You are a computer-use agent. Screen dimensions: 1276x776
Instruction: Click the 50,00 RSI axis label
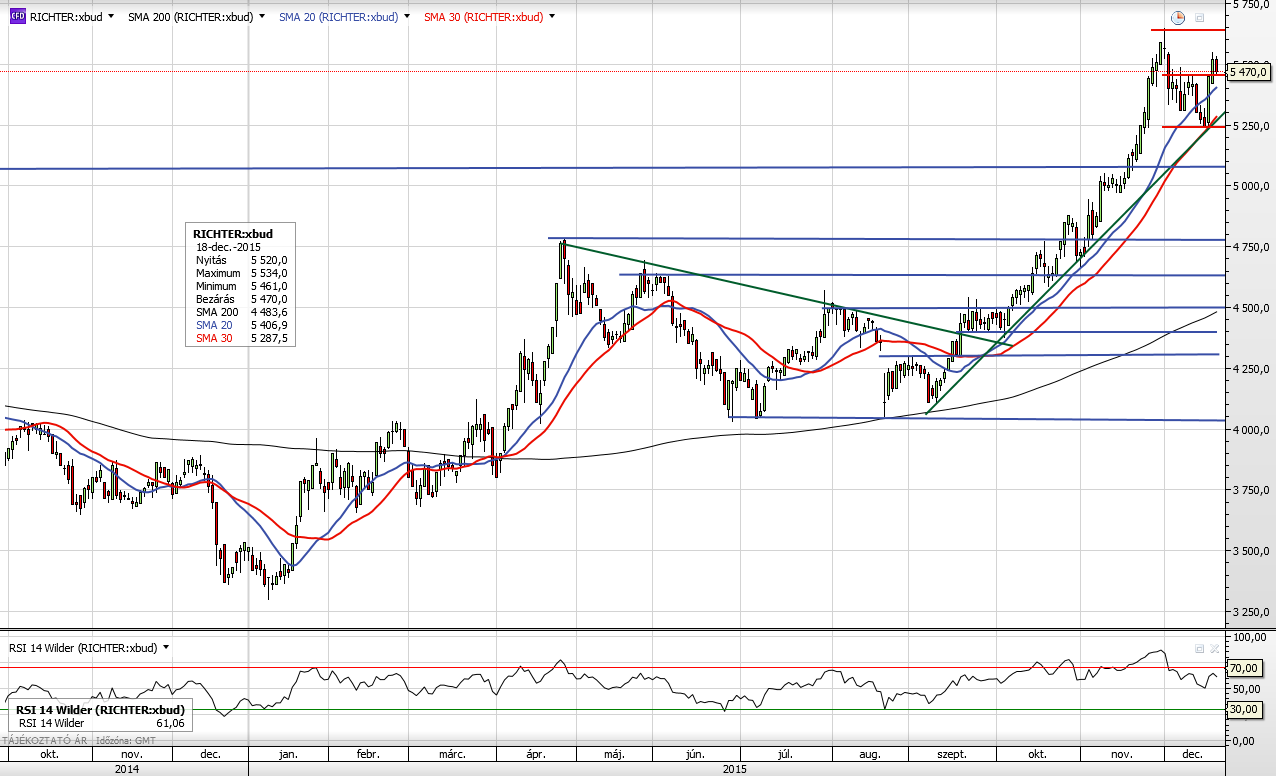coord(1247,689)
